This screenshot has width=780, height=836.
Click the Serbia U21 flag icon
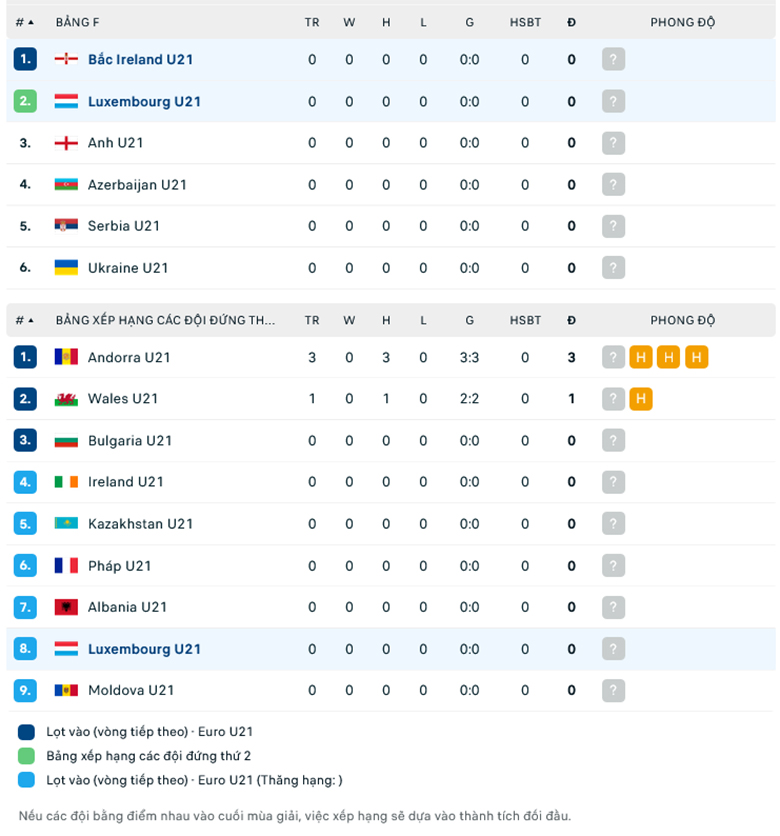tap(66, 226)
